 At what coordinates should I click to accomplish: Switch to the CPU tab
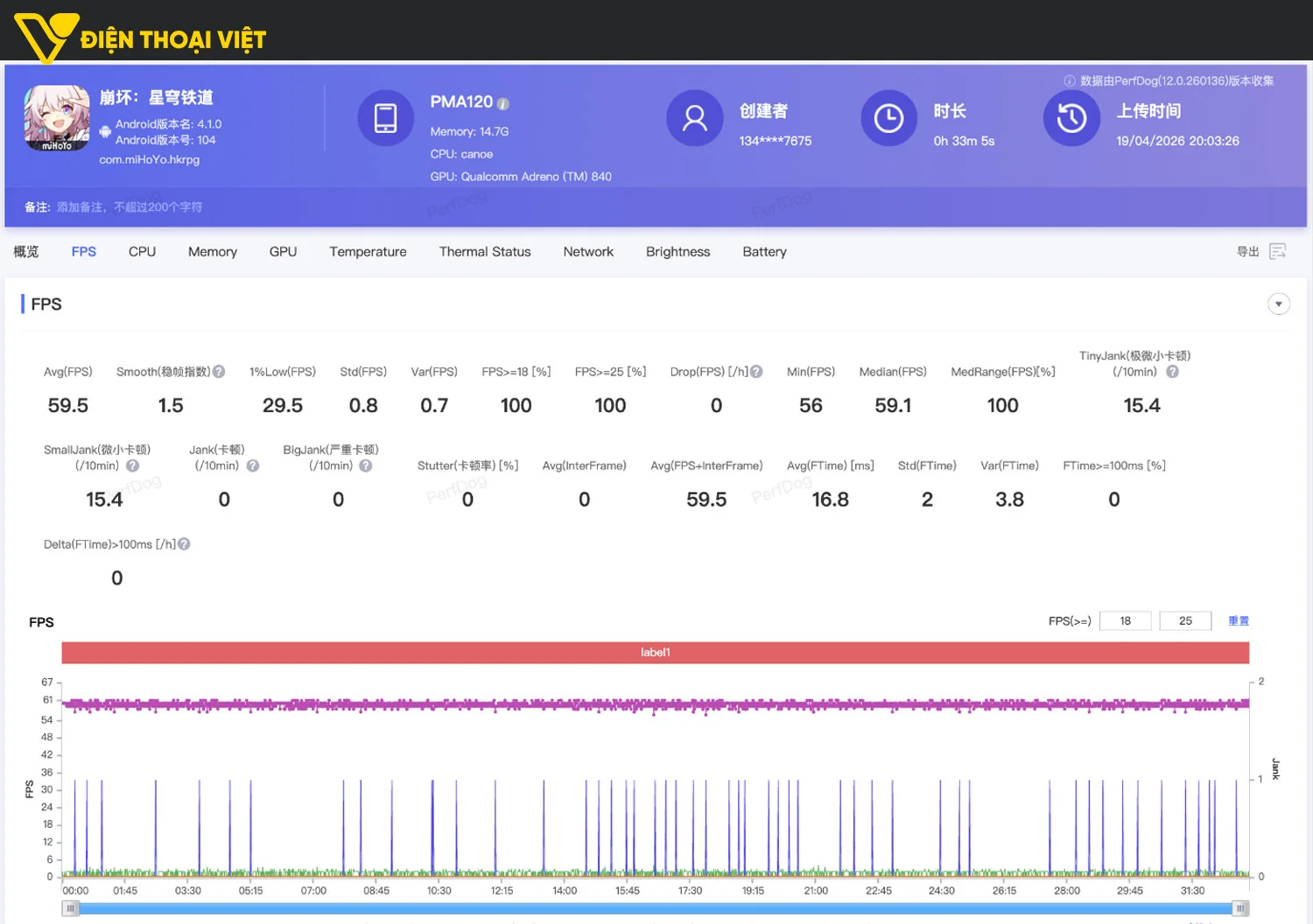click(142, 252)
